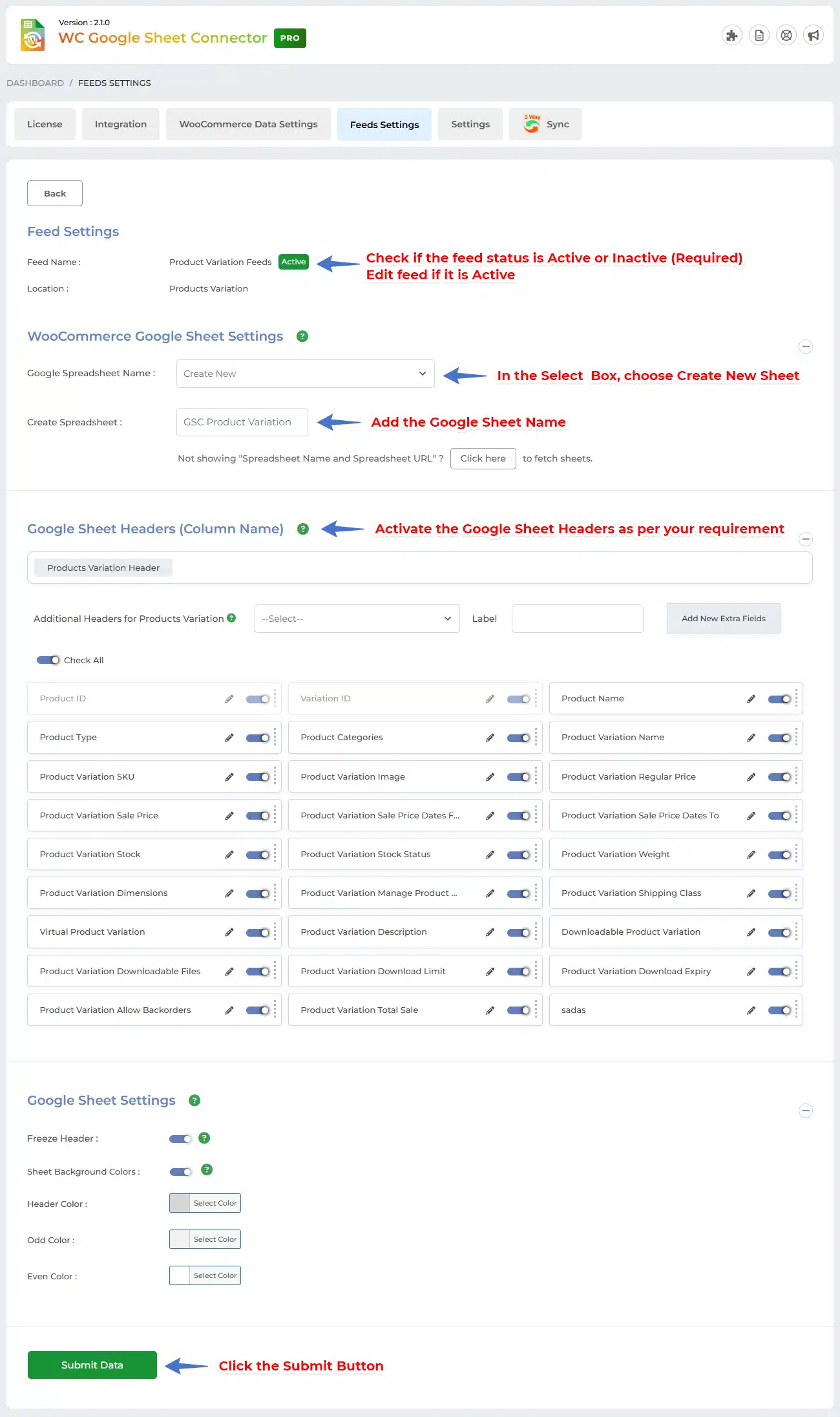Click help icon next to Google Sheet Settings
The width and height of the screenshot is (840, 1417).
194,1100
